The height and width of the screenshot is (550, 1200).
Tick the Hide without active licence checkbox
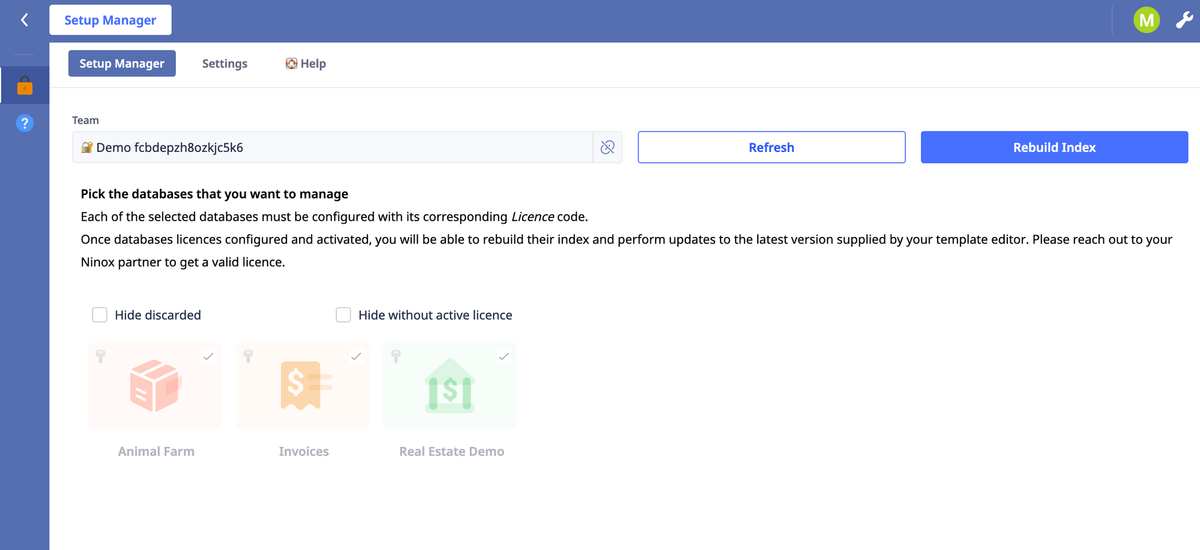click(343, 315)
